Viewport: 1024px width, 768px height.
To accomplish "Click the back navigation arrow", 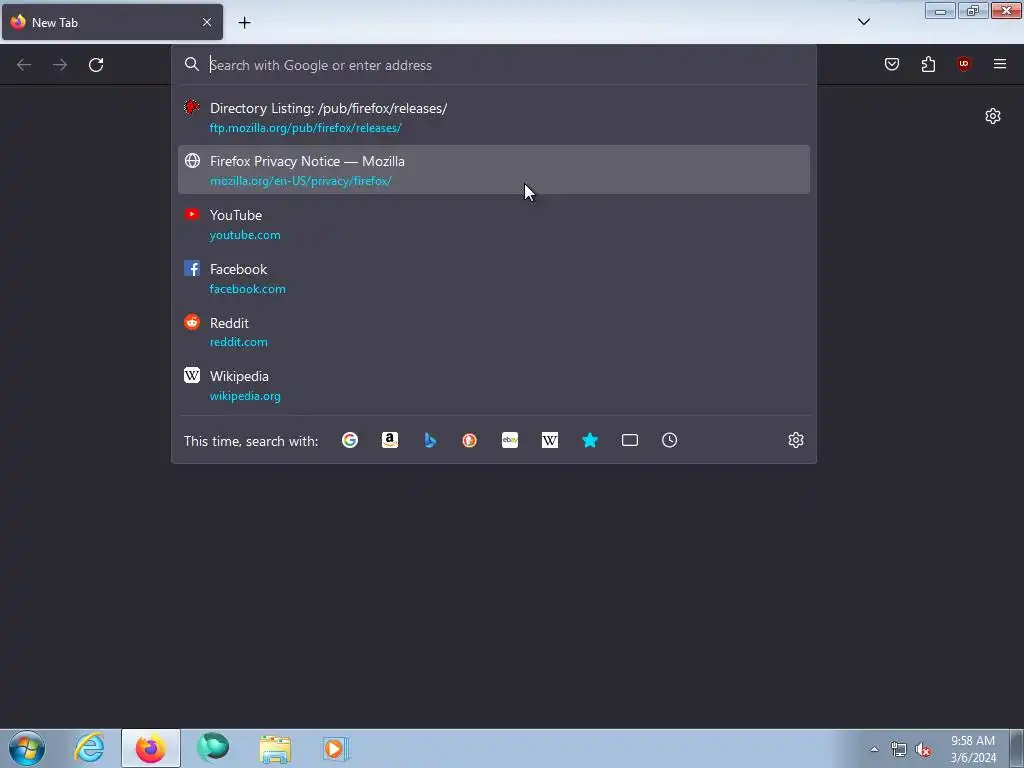I will pos(24,65).
